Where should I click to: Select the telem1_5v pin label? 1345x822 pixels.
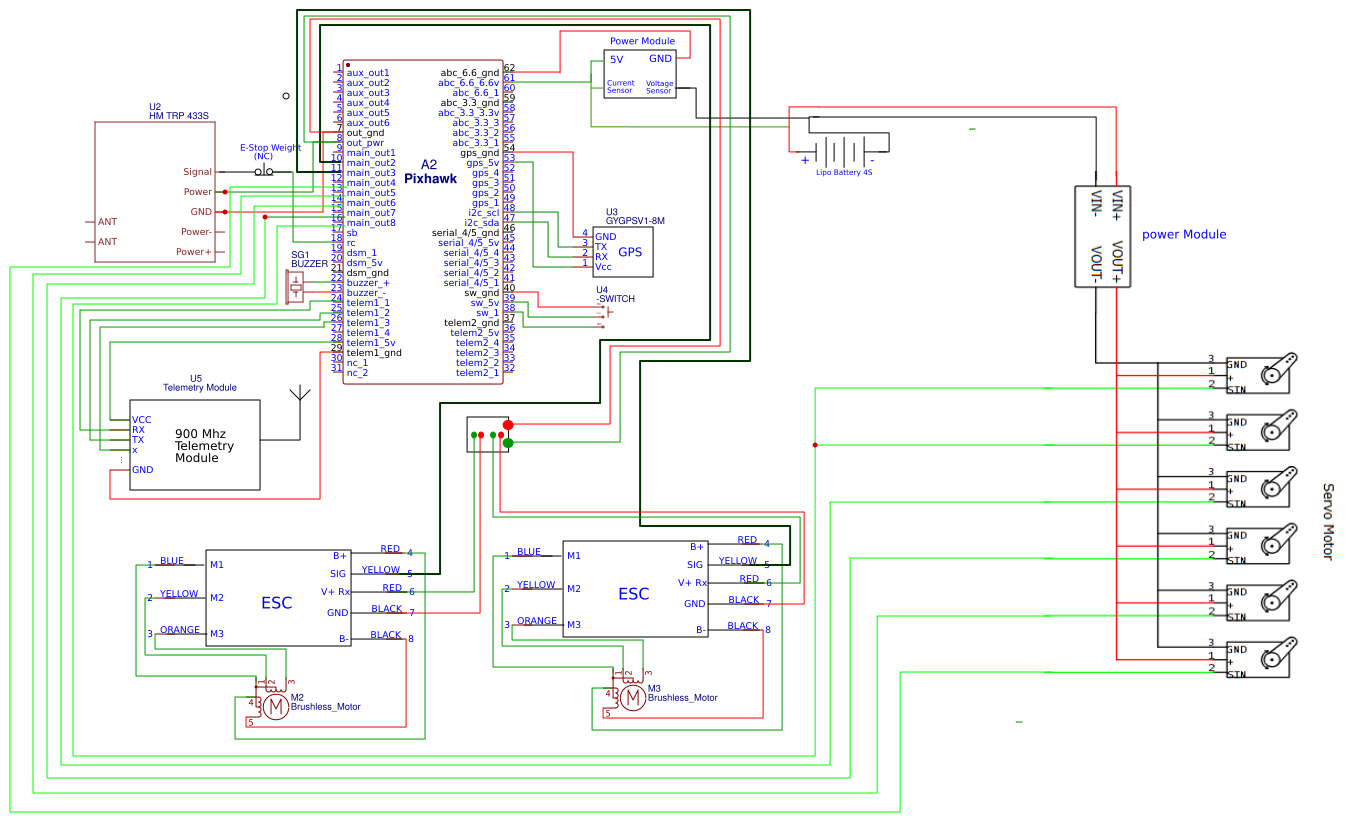[x=371, y=343]
